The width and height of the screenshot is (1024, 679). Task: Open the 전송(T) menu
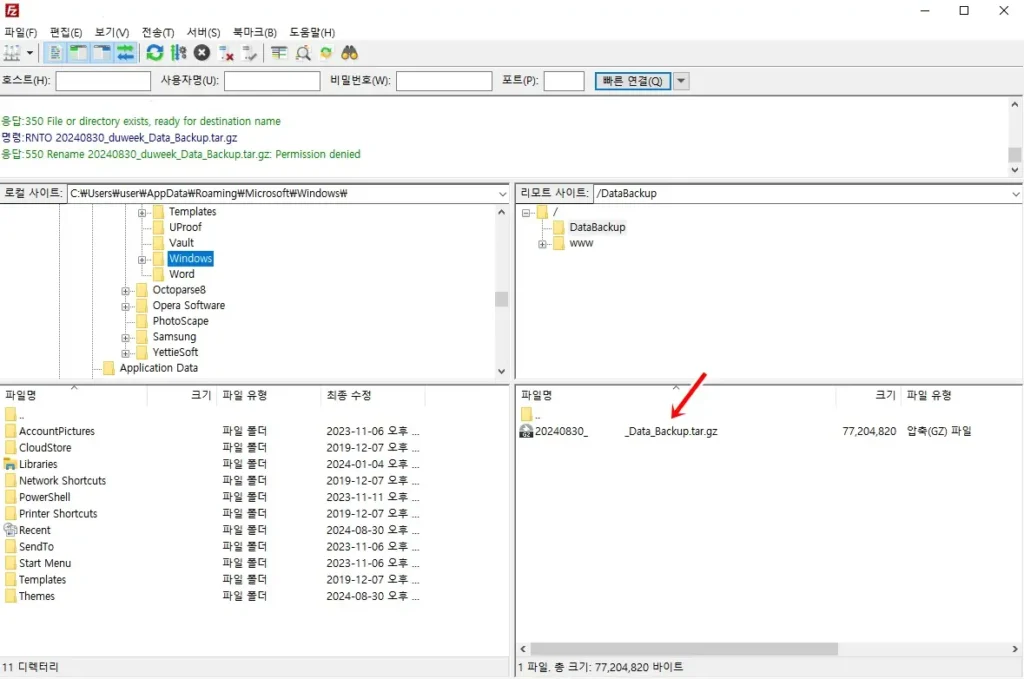(x=158, y=33)
